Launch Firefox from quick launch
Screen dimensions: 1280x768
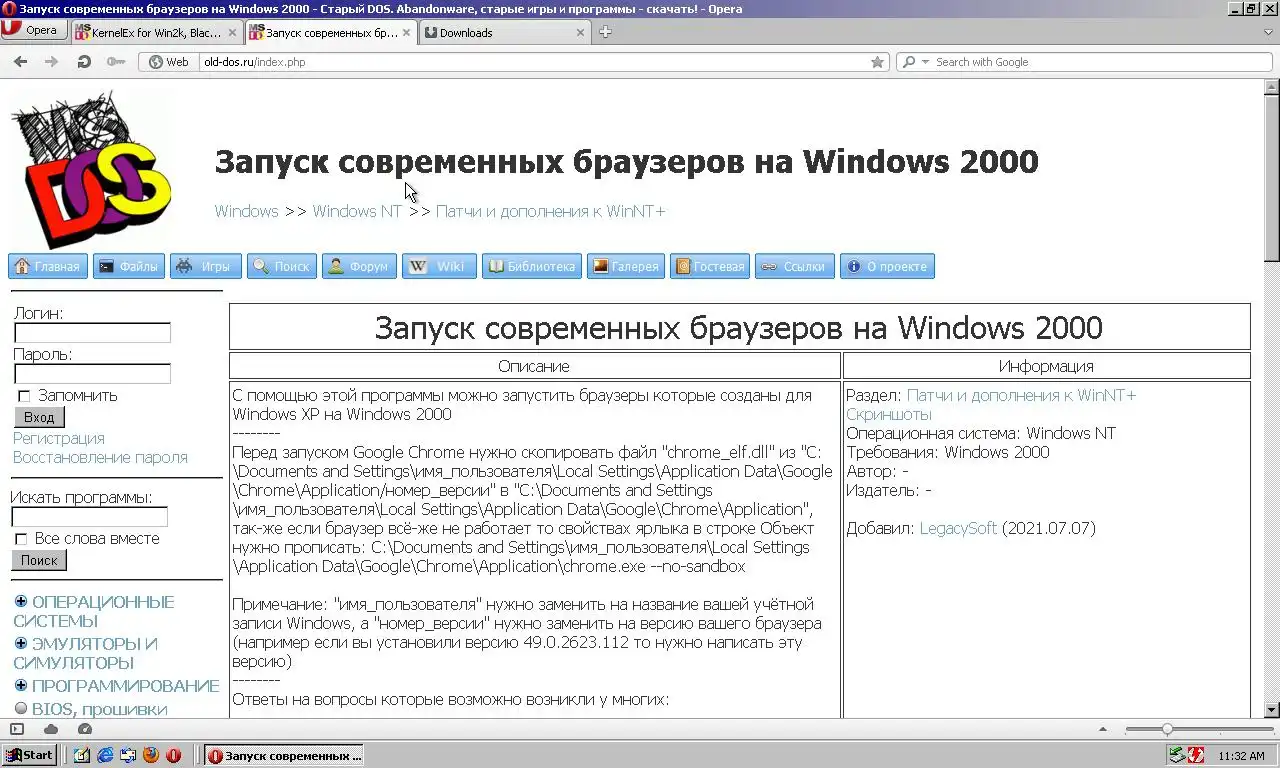tap(151, 756)
